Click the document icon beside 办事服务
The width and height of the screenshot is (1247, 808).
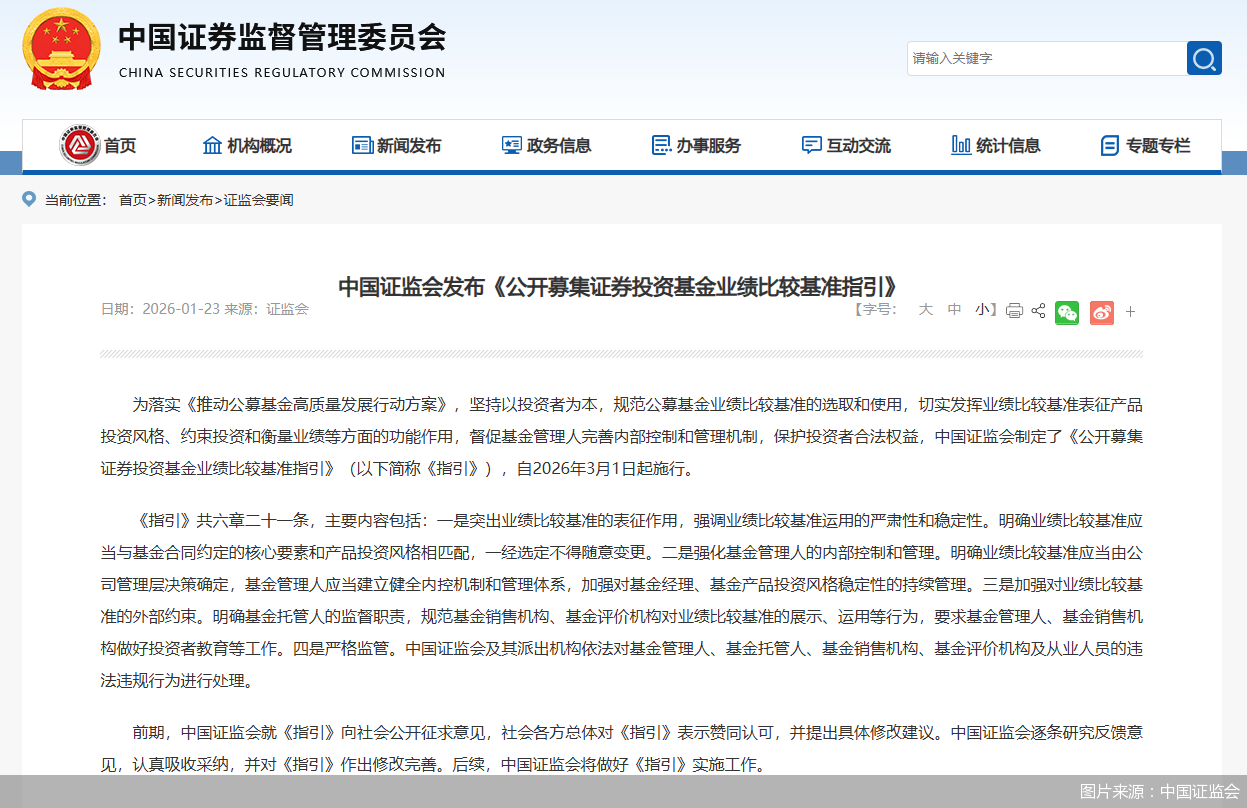(x=659, y=144)
